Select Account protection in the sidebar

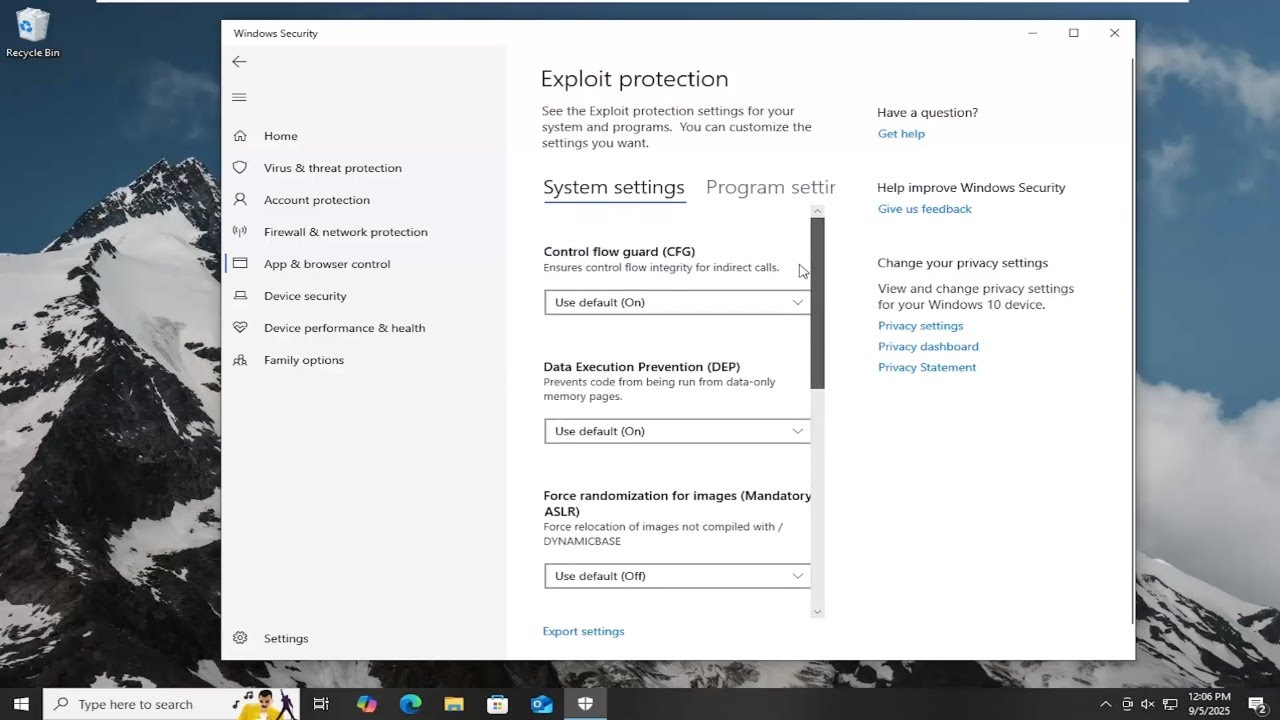click(x=363, y=200)
